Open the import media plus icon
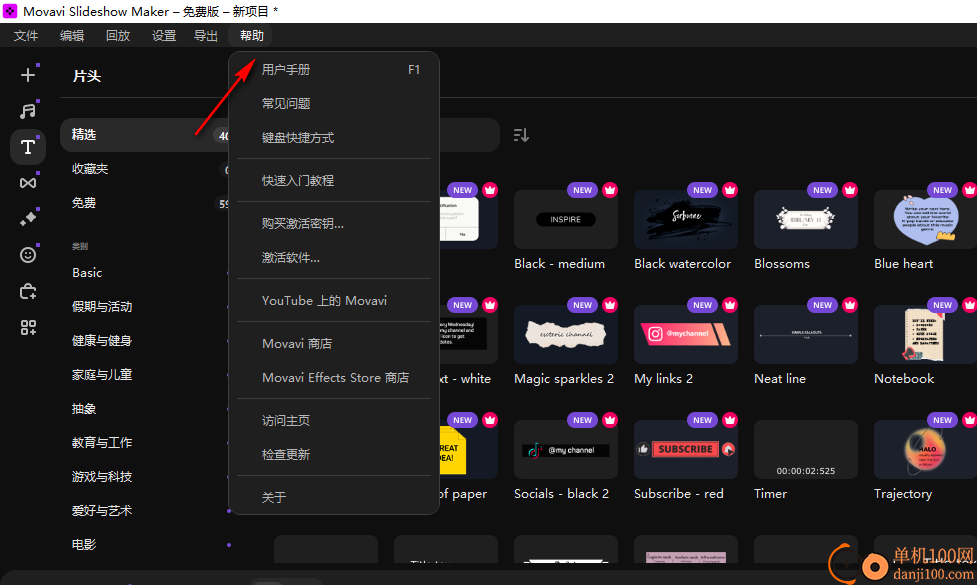 click(x=27, y=75)
